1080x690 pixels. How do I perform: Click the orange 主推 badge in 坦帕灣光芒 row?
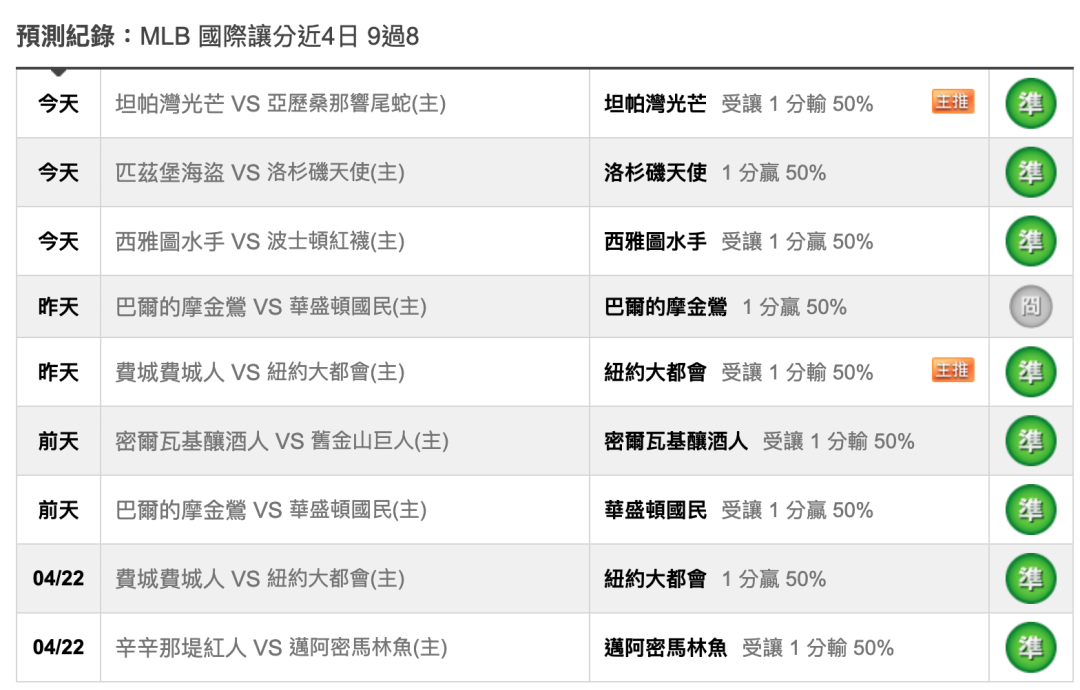(x=953, y=101)
